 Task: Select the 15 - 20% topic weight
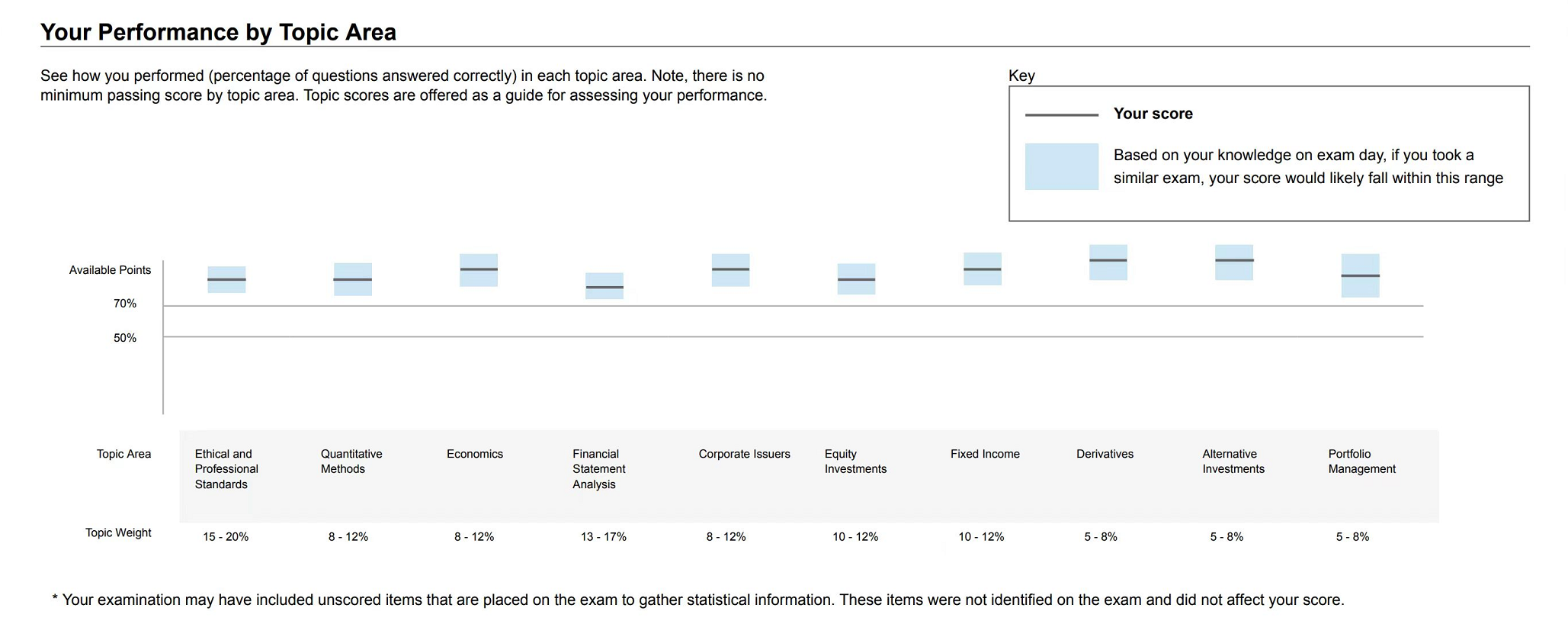point(226,537)
